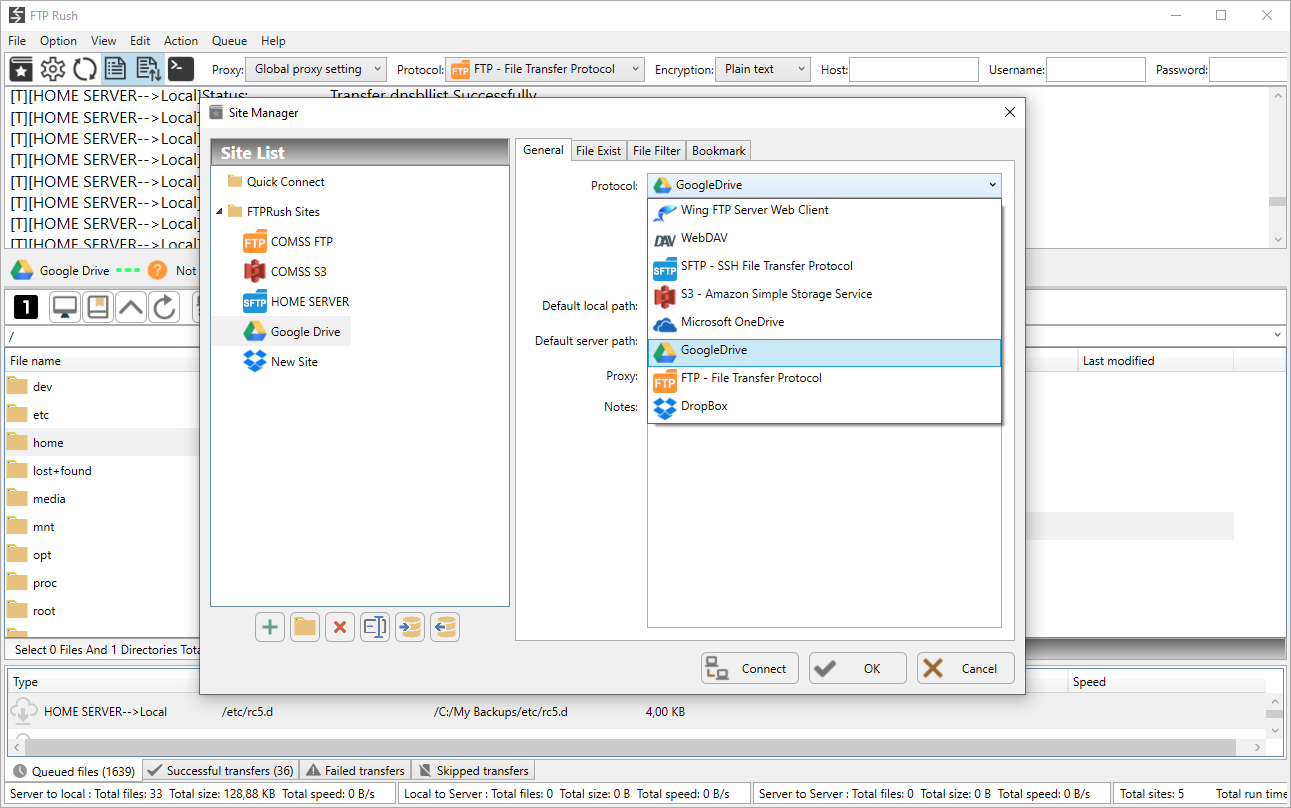
Task: Show the Successful transfers (36) tab
Action: coord(220,771)
